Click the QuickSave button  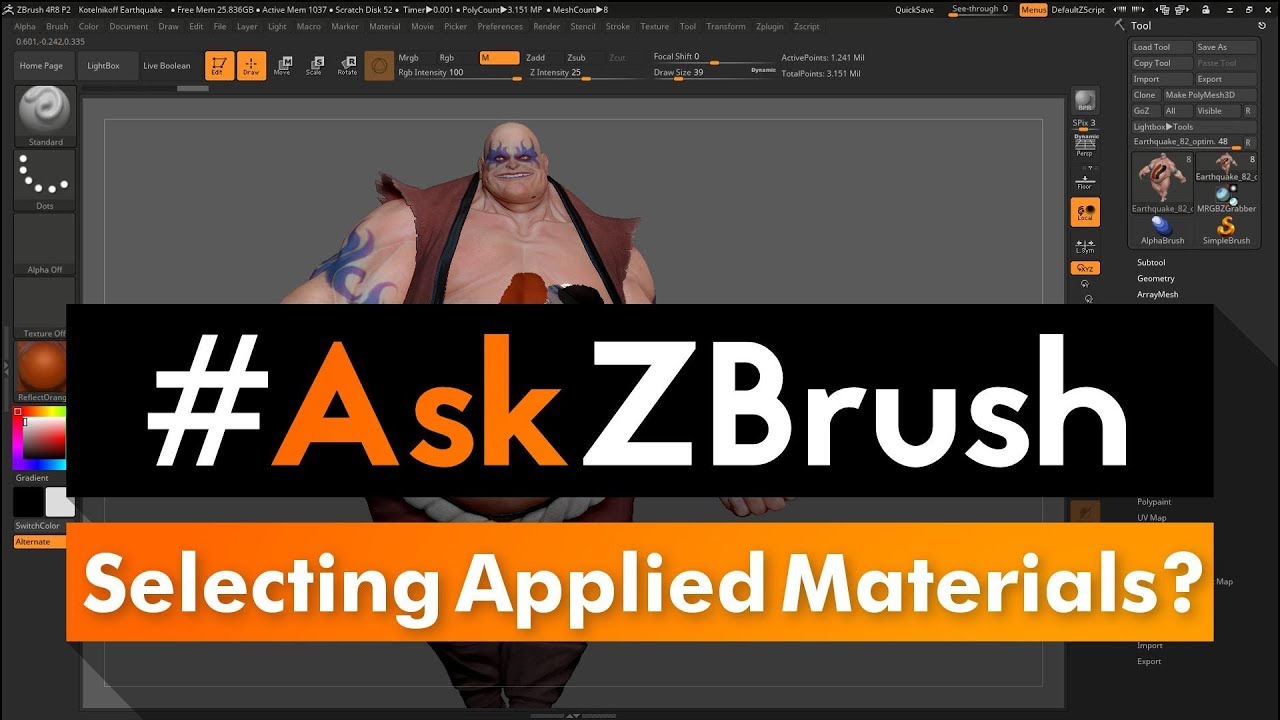(914, 9)
